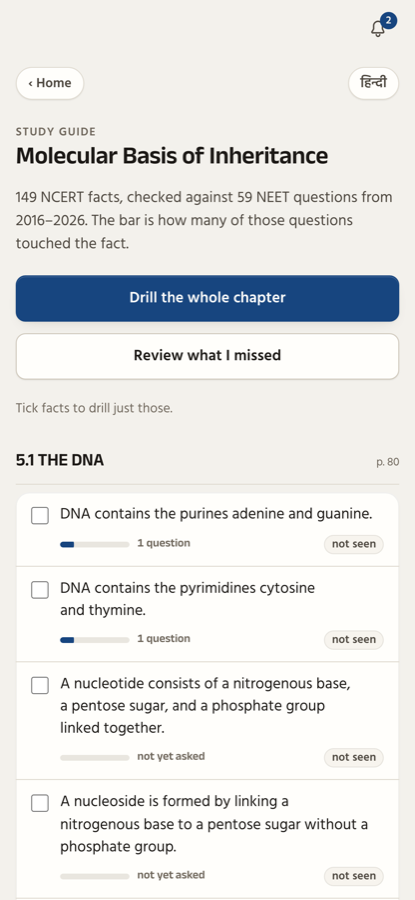
Task: Click progress bar under the pyrimidines fact
Action: click(x=95, y=639)
